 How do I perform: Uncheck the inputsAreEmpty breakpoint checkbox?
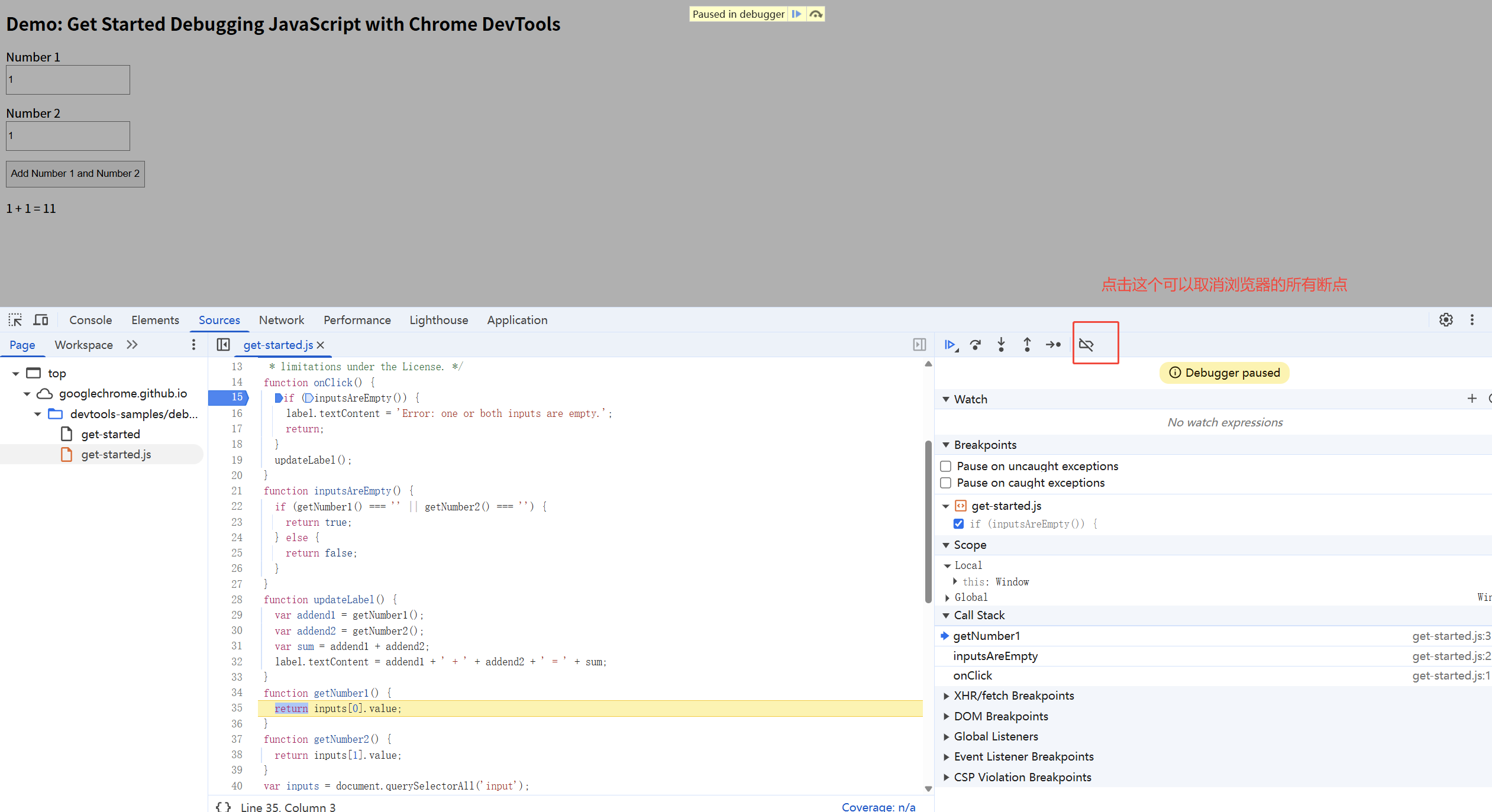[958, 524]
